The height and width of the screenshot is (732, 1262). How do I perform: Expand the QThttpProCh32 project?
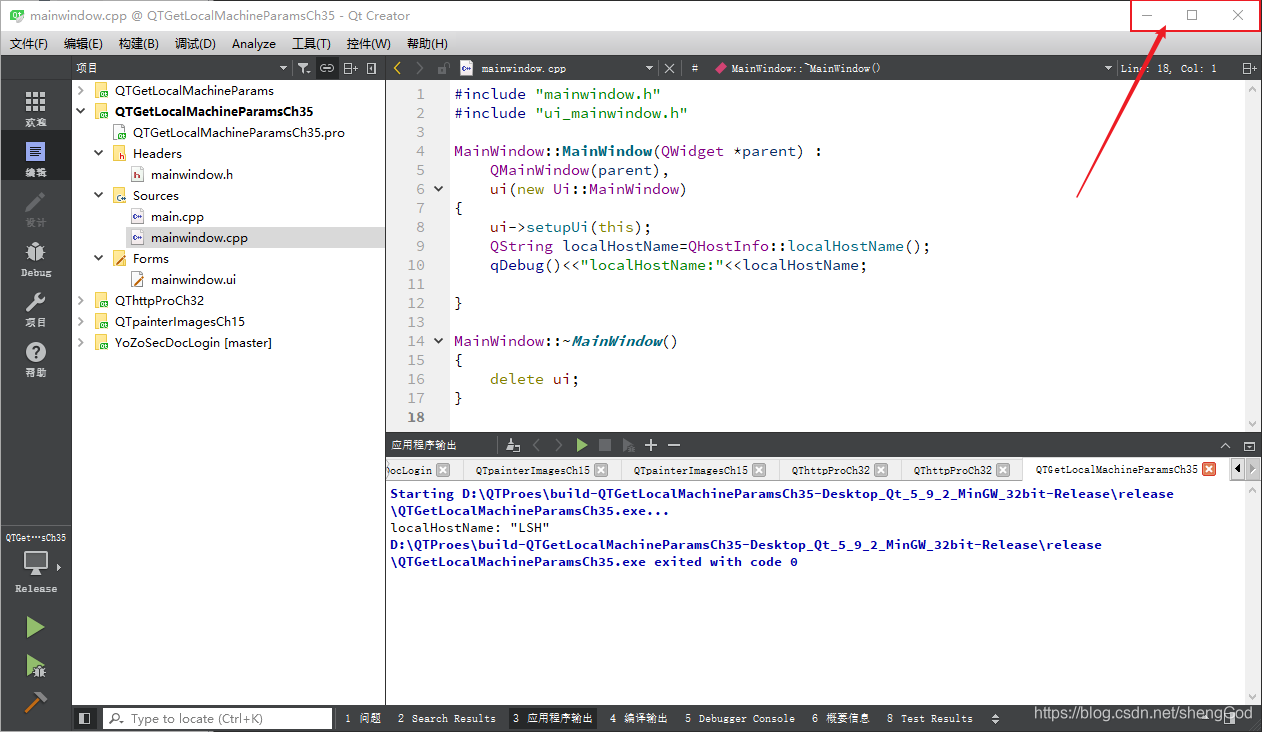pos(82,300)
